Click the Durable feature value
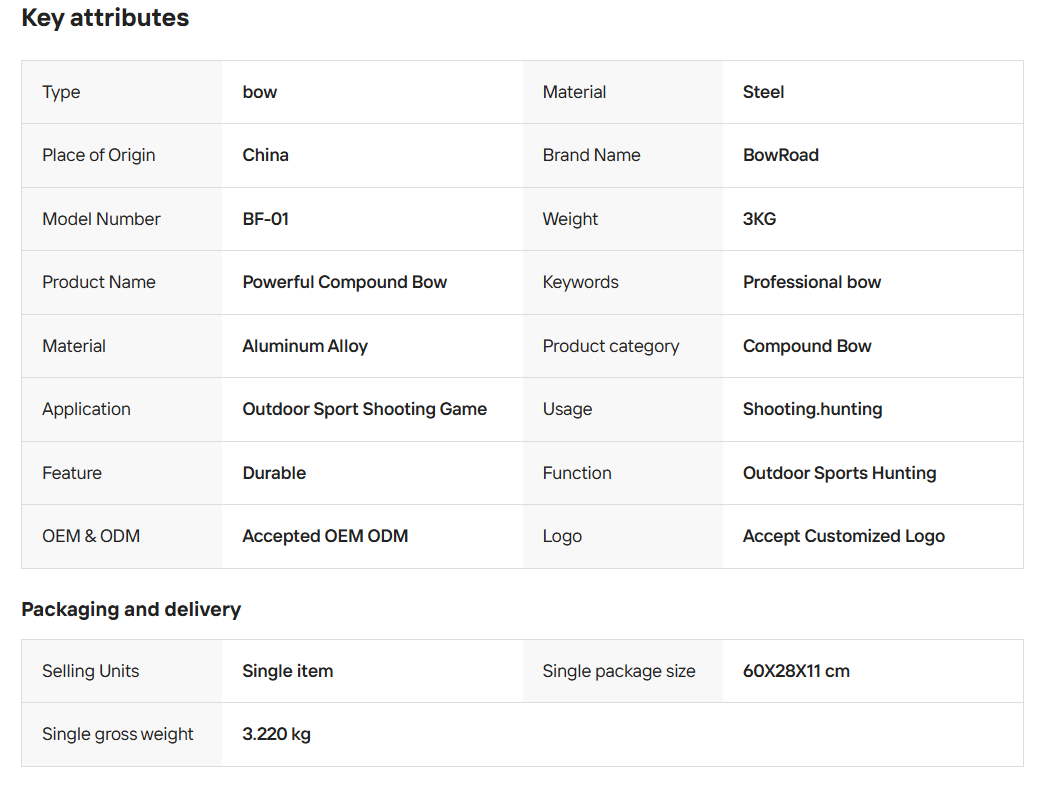This screenshot has height=790, width=1048. click(x=274, y=473)
